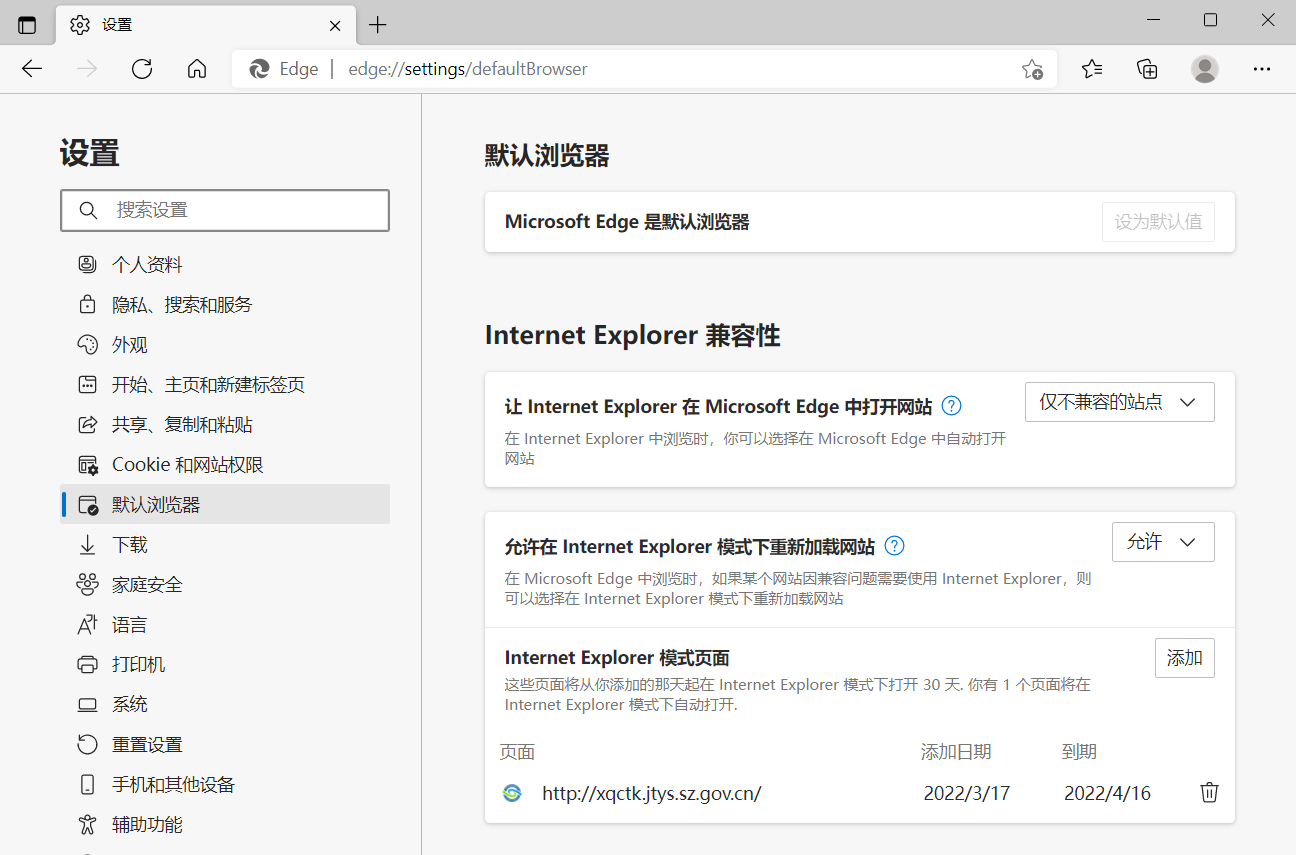Add this page to favorites star

(1031, 68)
